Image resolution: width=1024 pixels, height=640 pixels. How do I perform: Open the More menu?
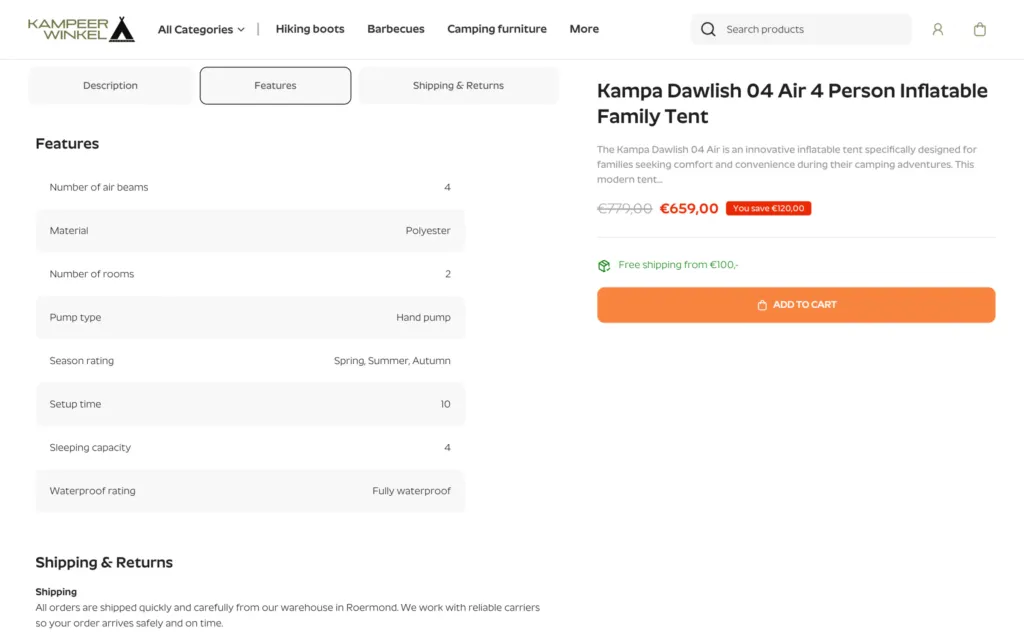pyautogui.click(x=584, y=29)
